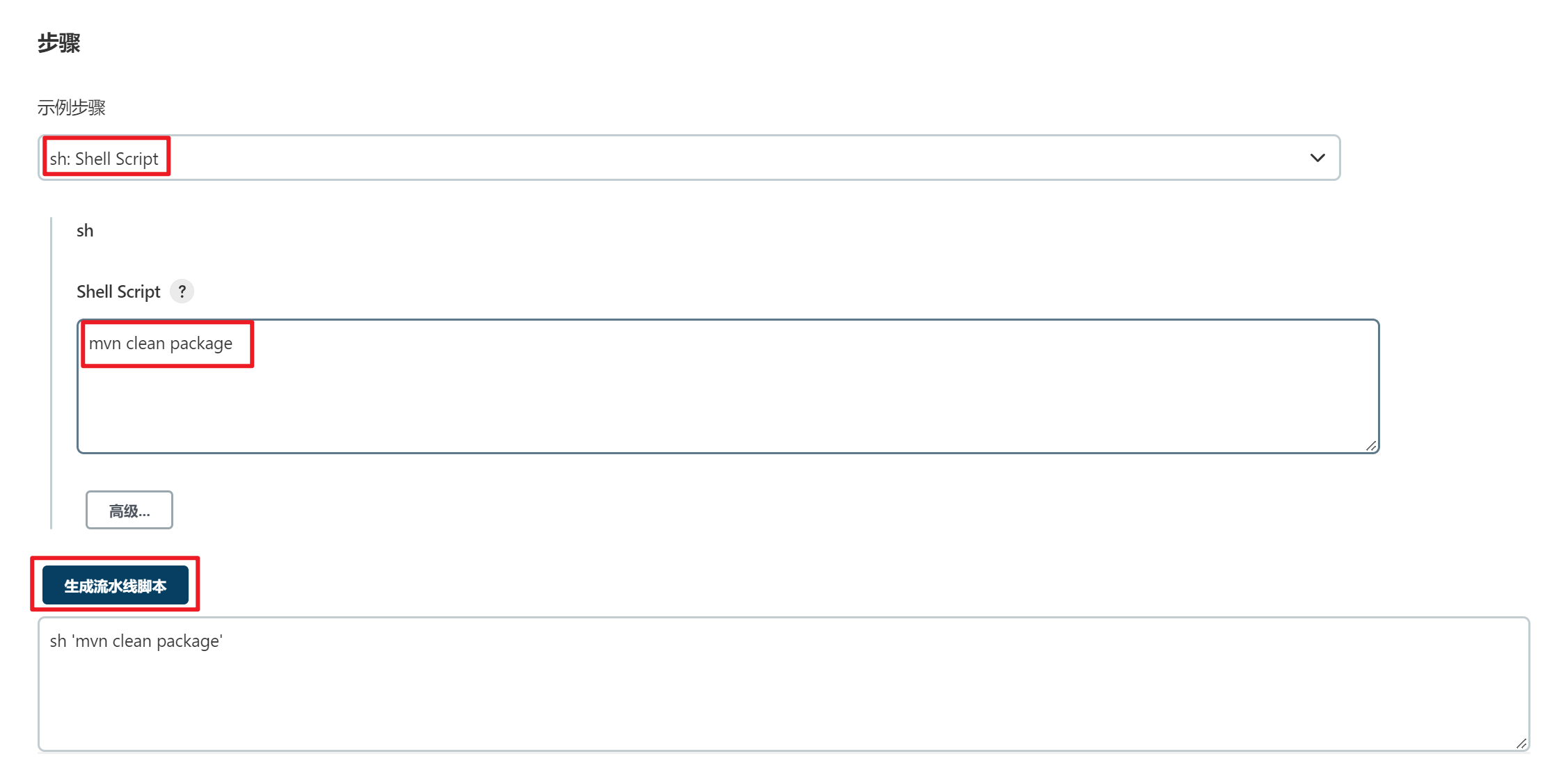
Task: Expand the 高级... advanced options
Action: click(x=129, y=511)
